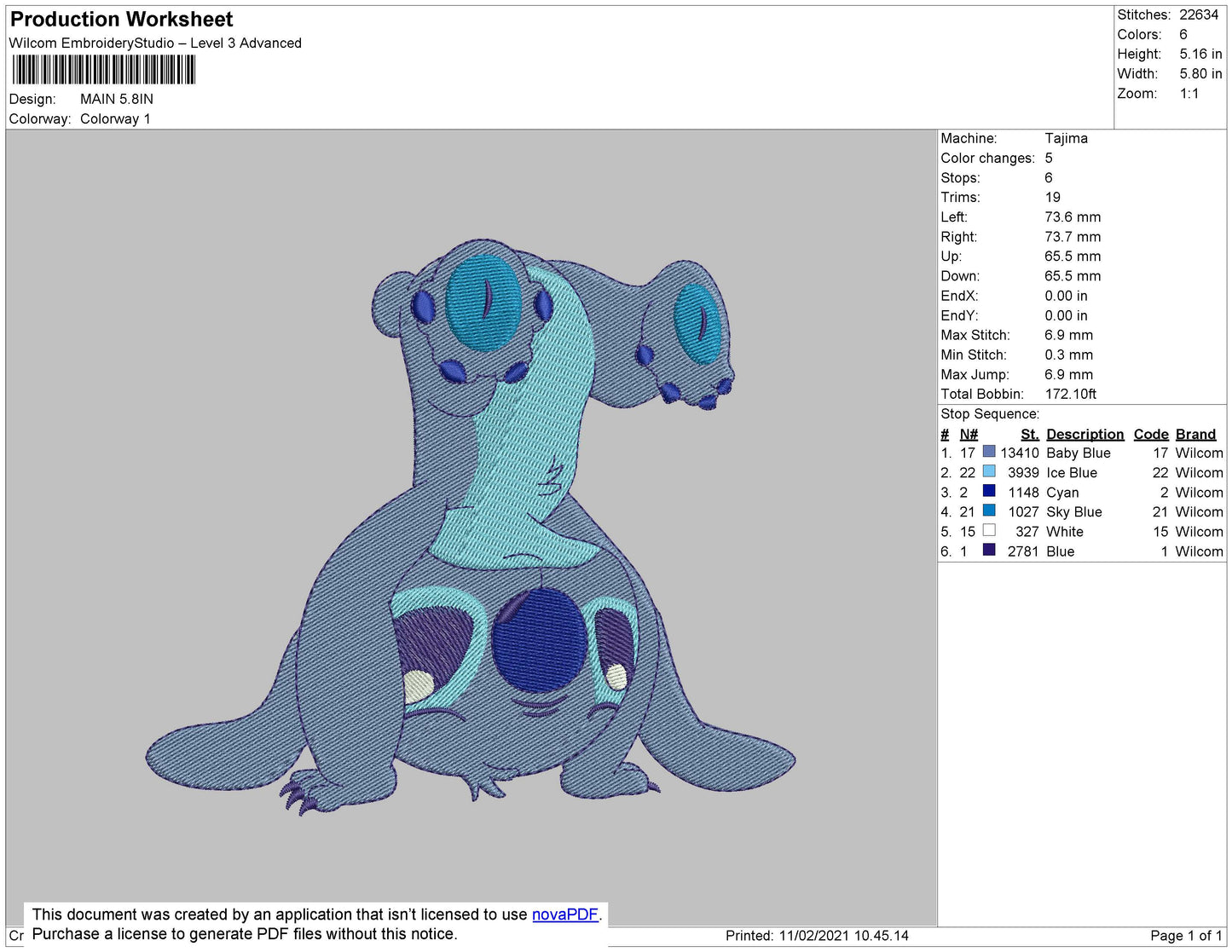This screenshot has width=1232, height=952.
Task: Click the stitch count 13410
Action: coord(1020,453)
